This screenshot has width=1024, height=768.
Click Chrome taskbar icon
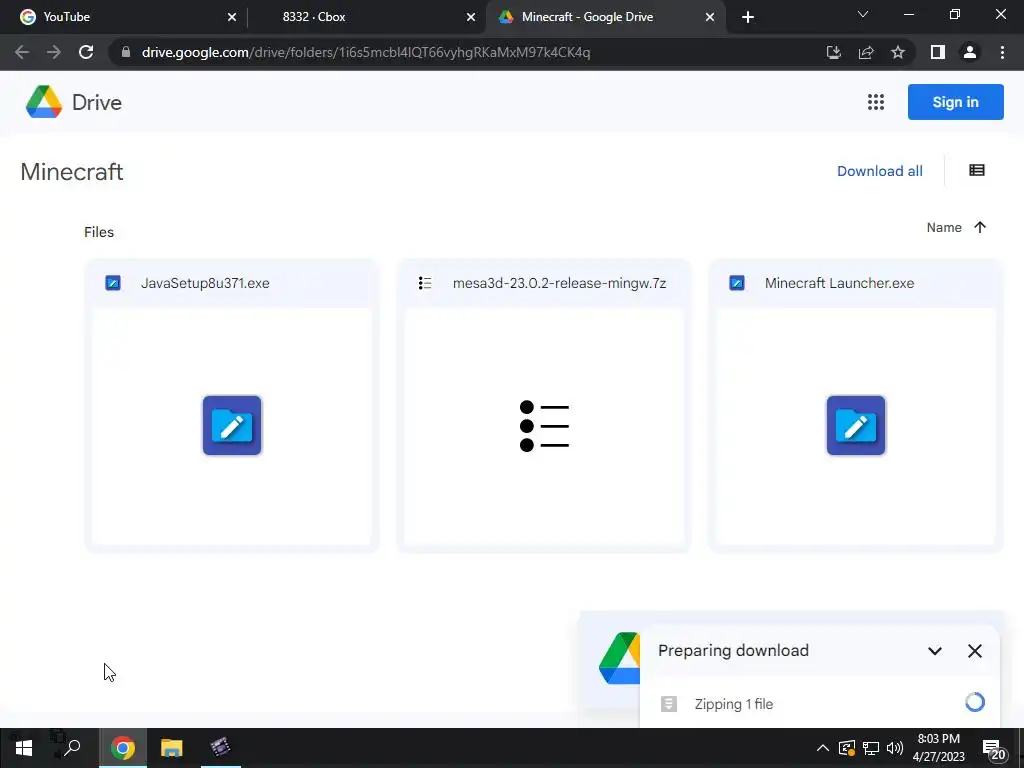click(x=123, y=748)
